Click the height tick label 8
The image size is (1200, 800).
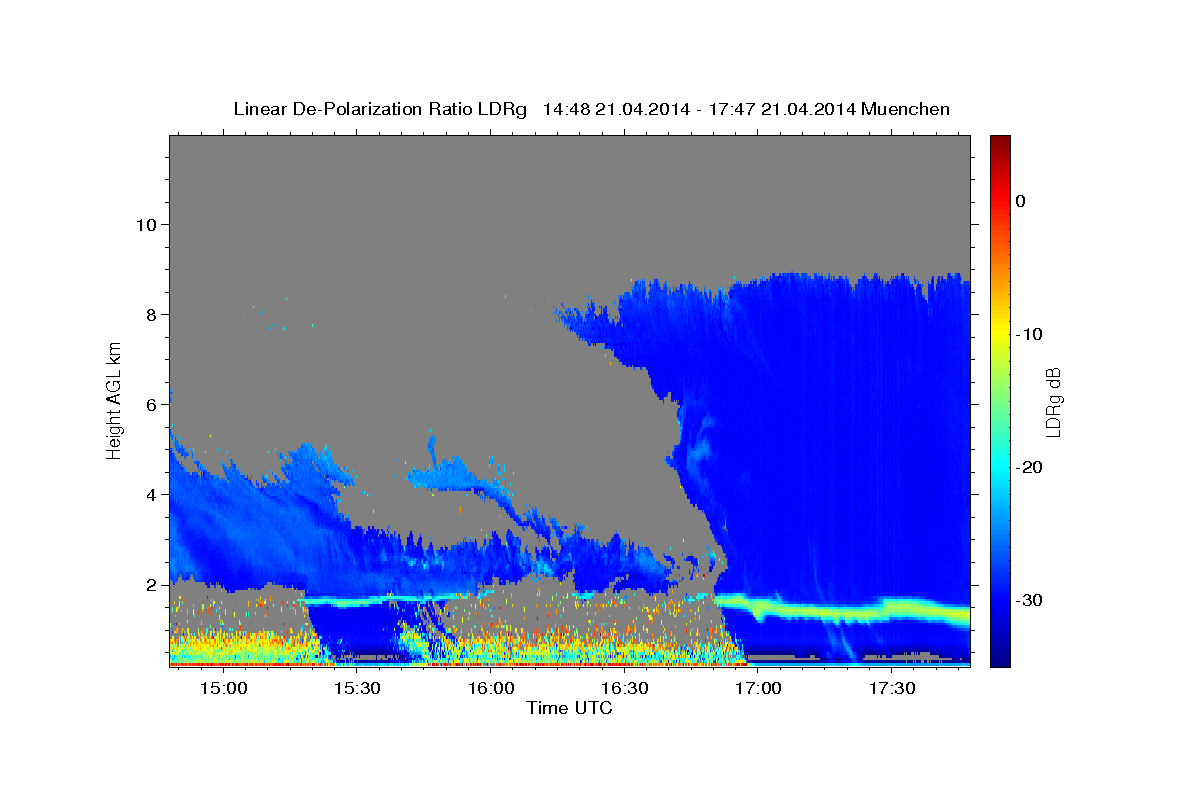click(150, 314)
